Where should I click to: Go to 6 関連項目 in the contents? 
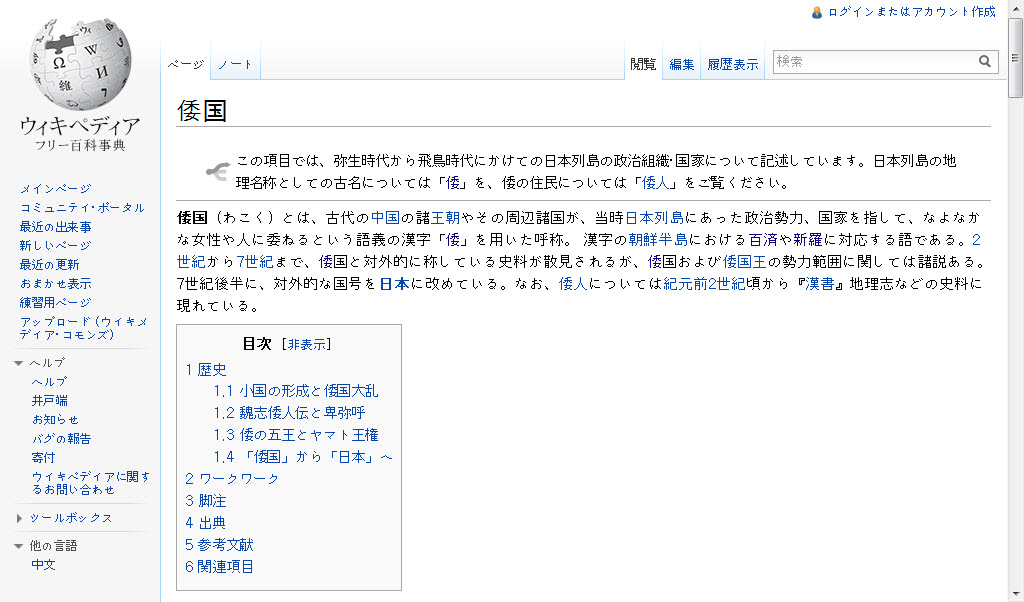tap(220, 567)
